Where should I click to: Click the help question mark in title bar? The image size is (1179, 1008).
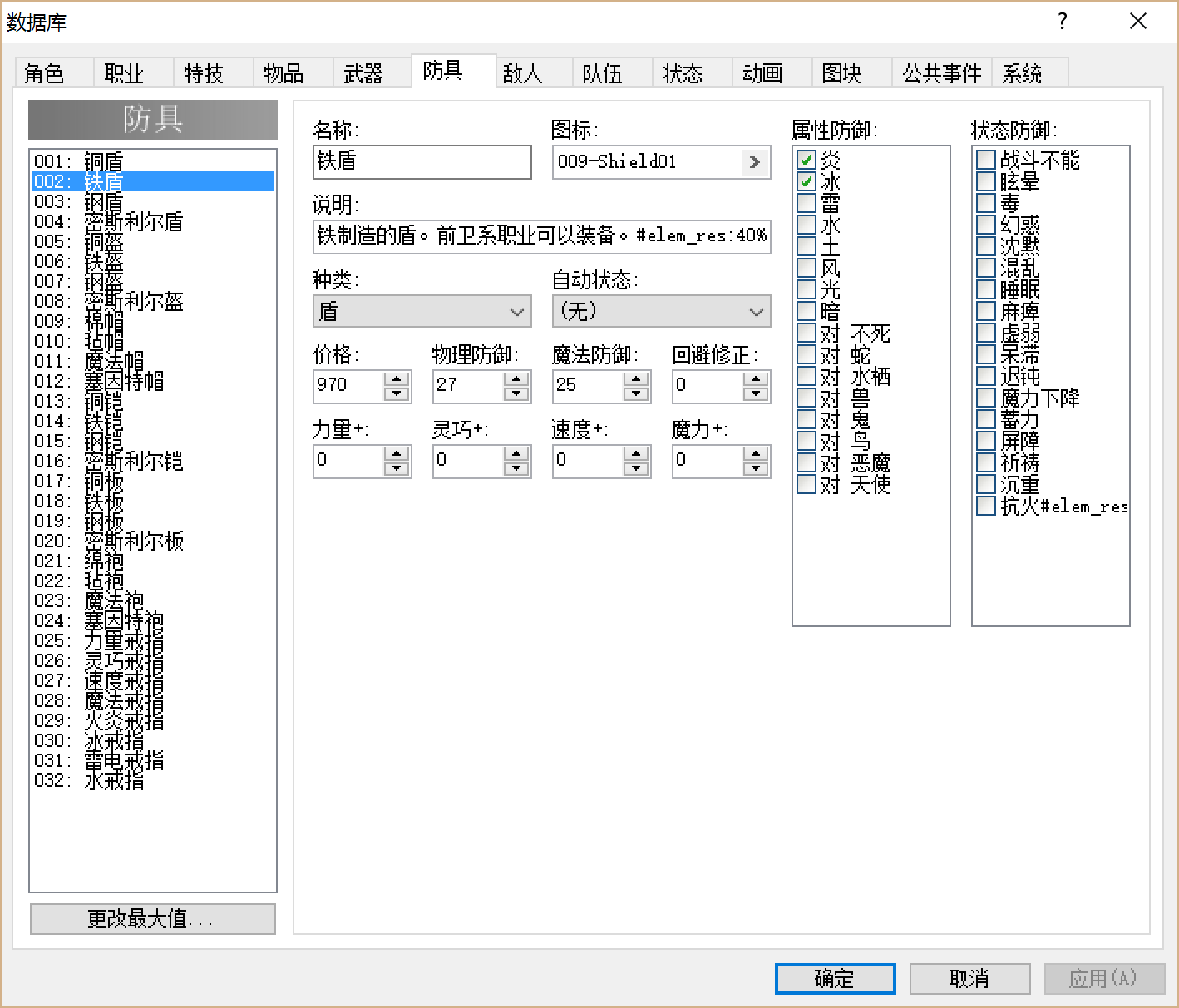[x=1062, y=22]
